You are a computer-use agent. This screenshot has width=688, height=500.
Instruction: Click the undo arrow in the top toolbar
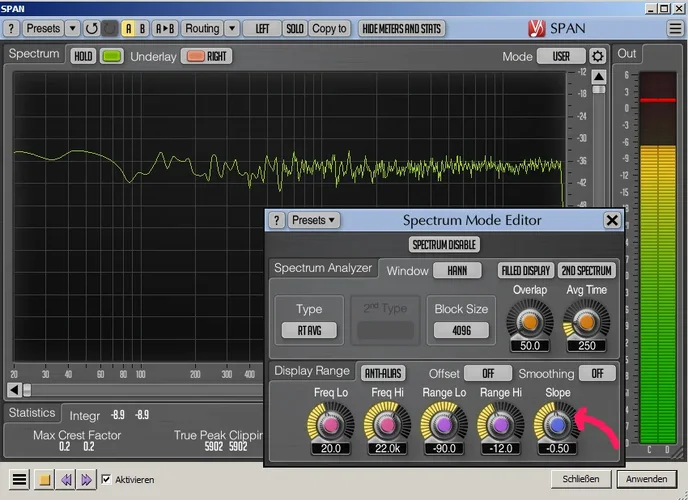(x=92, y=28)
